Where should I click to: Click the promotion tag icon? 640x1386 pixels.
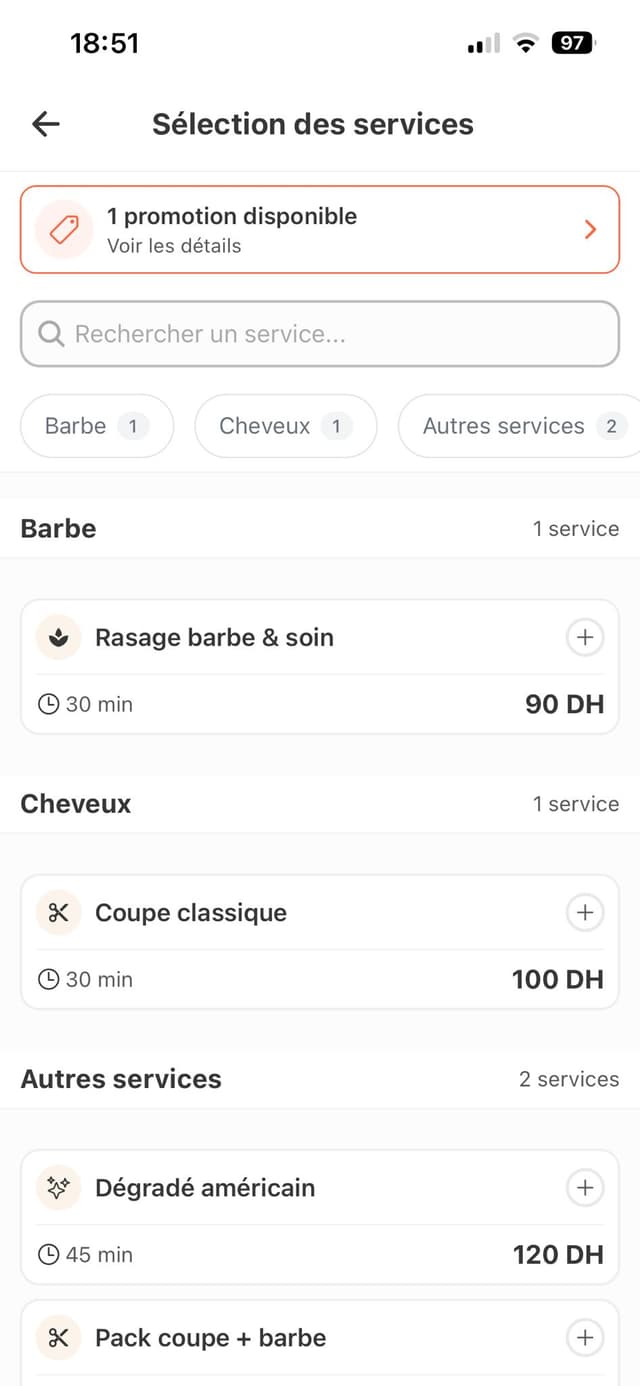(x=61, y=229)
